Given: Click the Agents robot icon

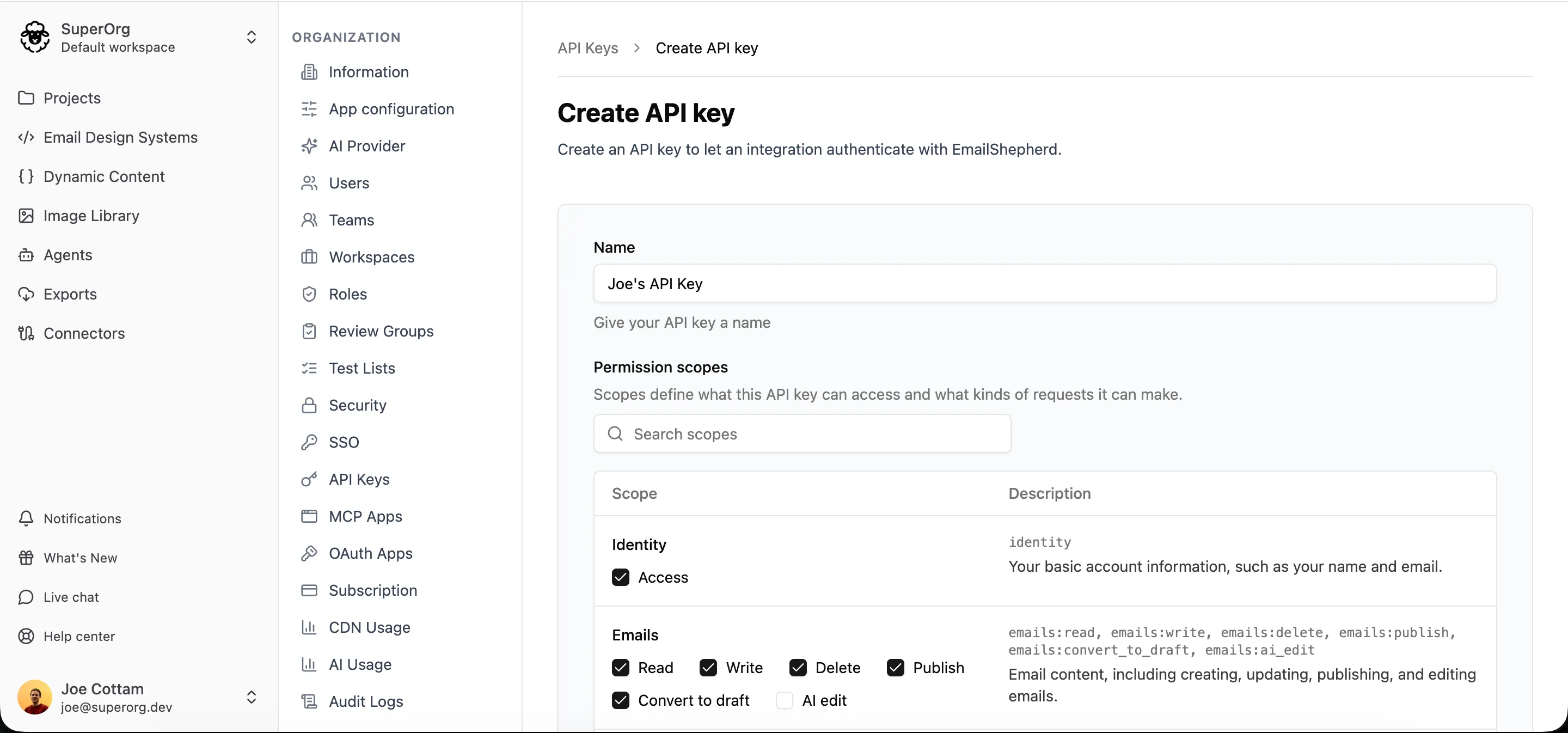Looking at the screenshot, I should click(26, 255).
